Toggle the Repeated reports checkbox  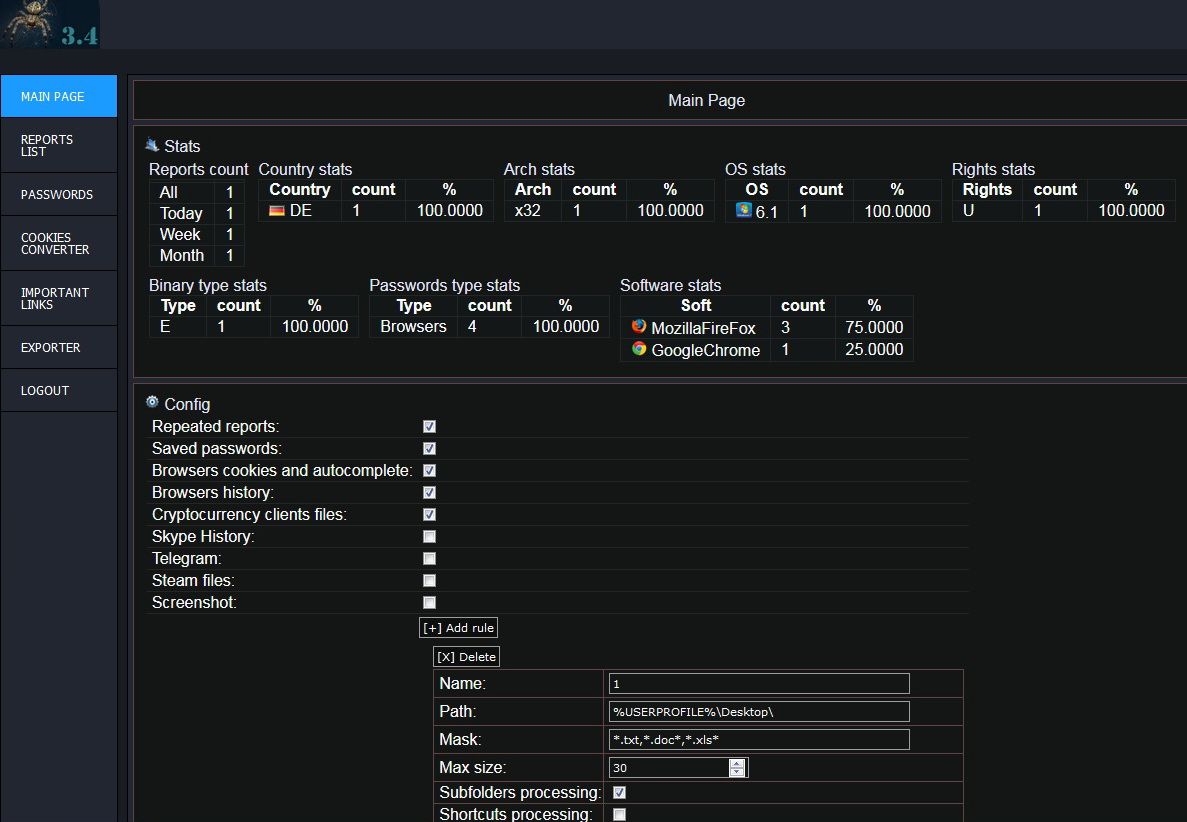429,427
